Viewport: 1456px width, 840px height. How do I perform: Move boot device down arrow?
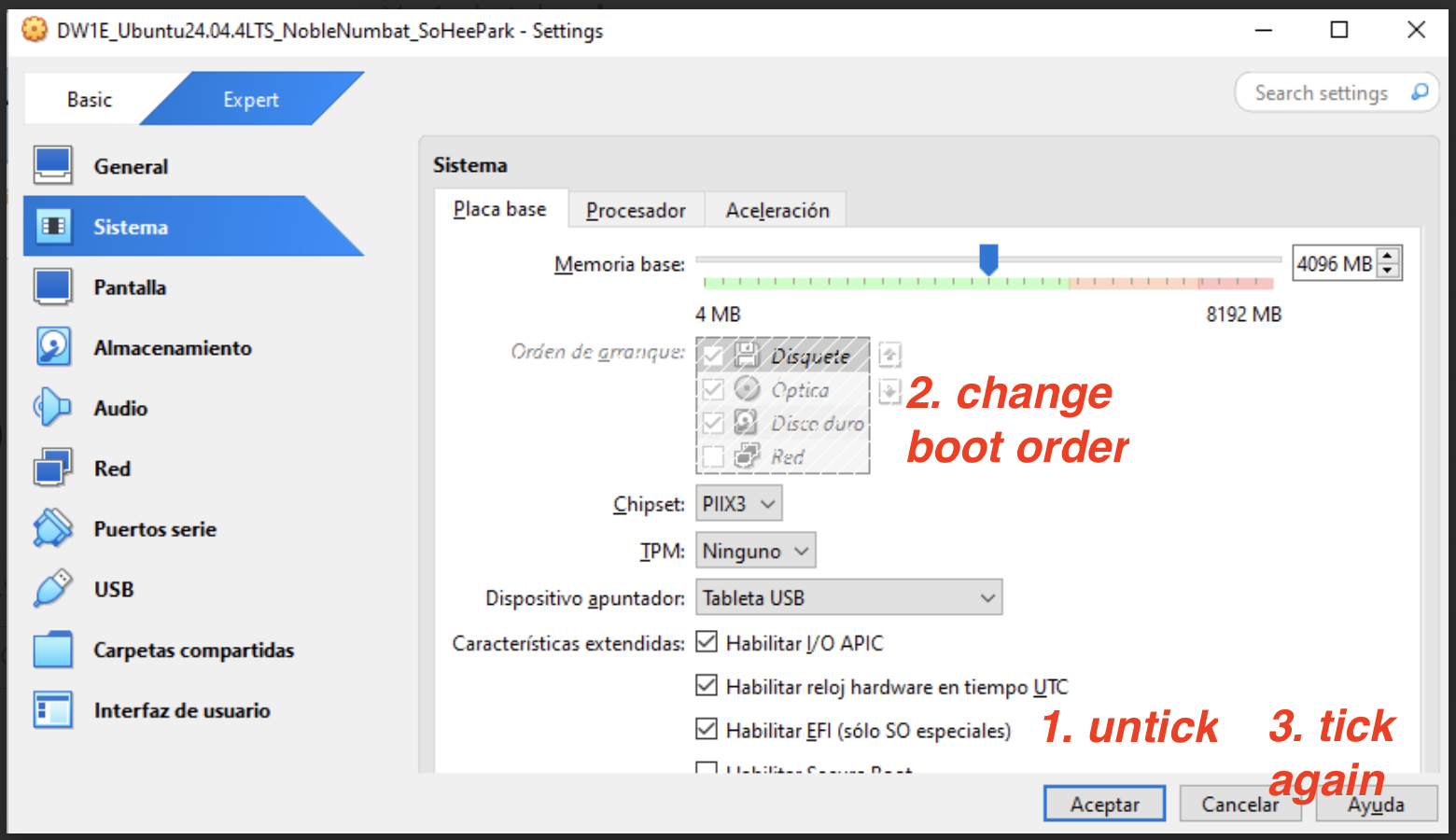(x=889, y=391)
